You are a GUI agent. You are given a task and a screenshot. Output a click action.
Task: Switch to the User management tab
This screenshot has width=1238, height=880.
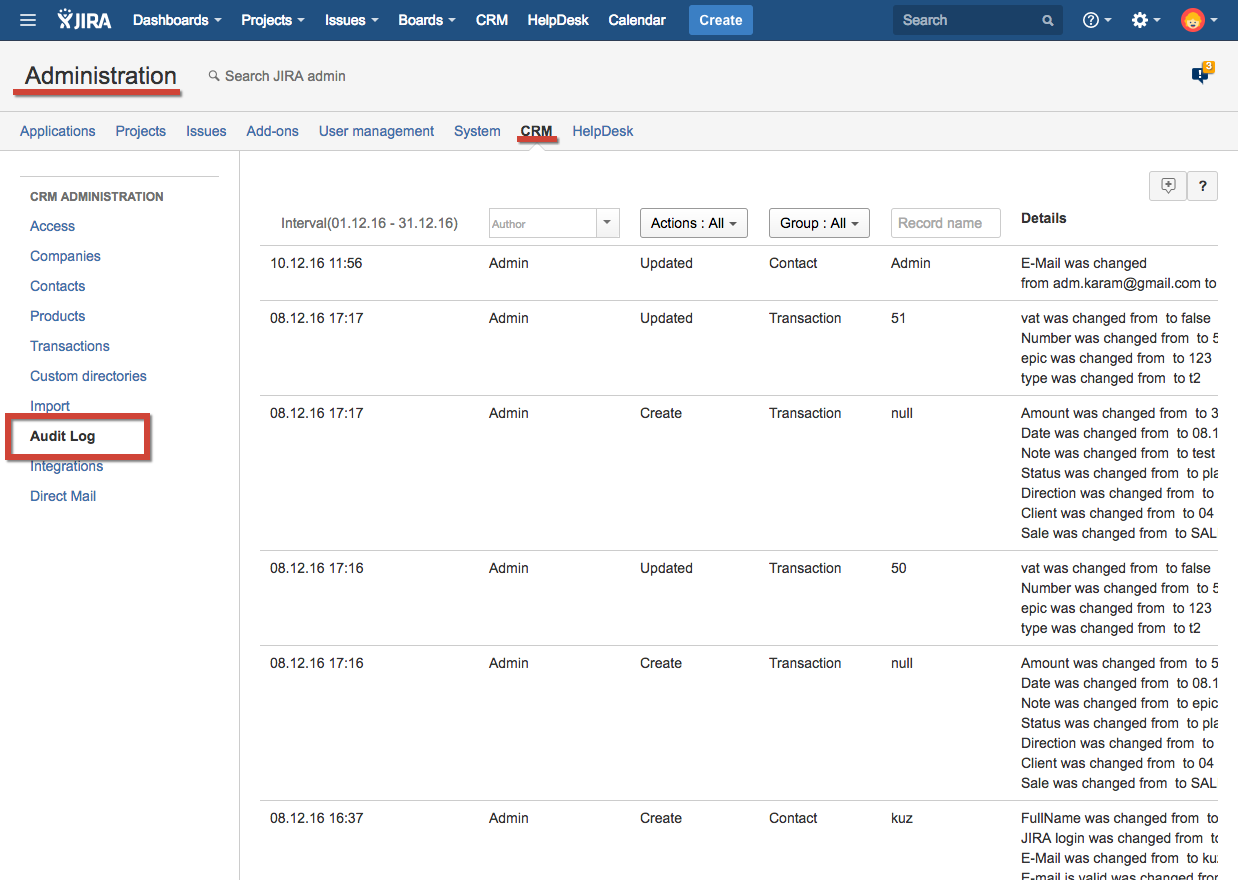pyautogui.click(x=376, y=131)
